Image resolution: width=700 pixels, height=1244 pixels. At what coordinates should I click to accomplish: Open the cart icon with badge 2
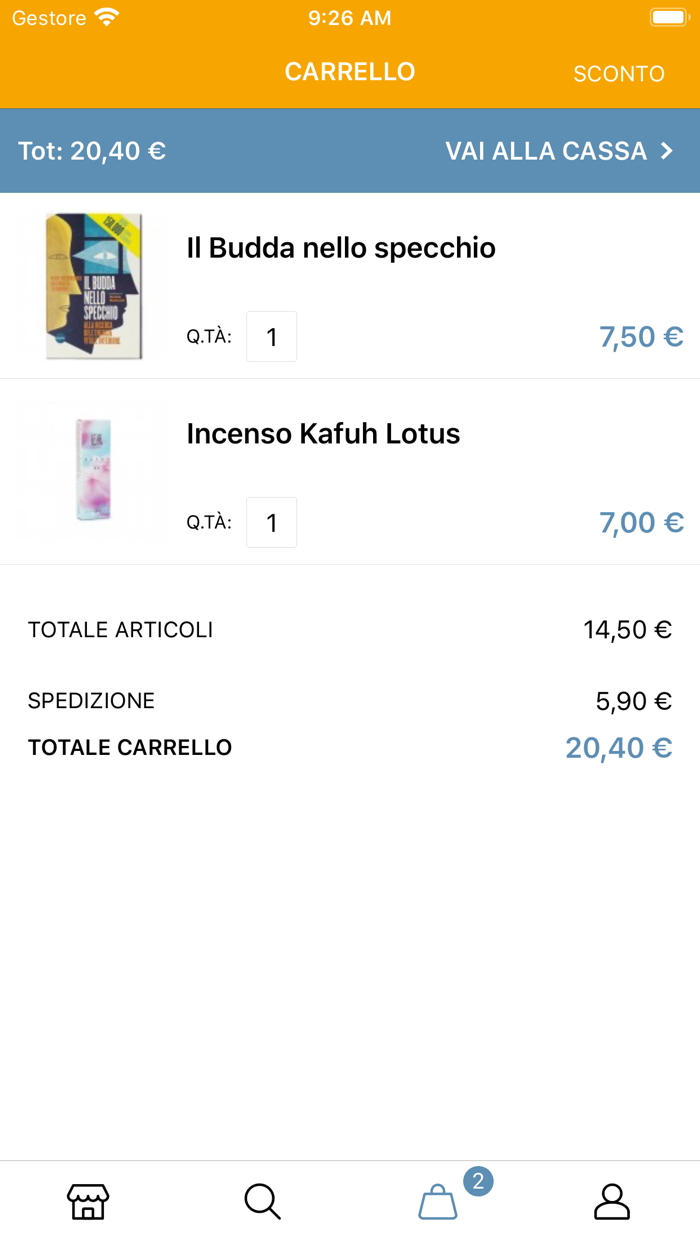(x=437, y=1205)
